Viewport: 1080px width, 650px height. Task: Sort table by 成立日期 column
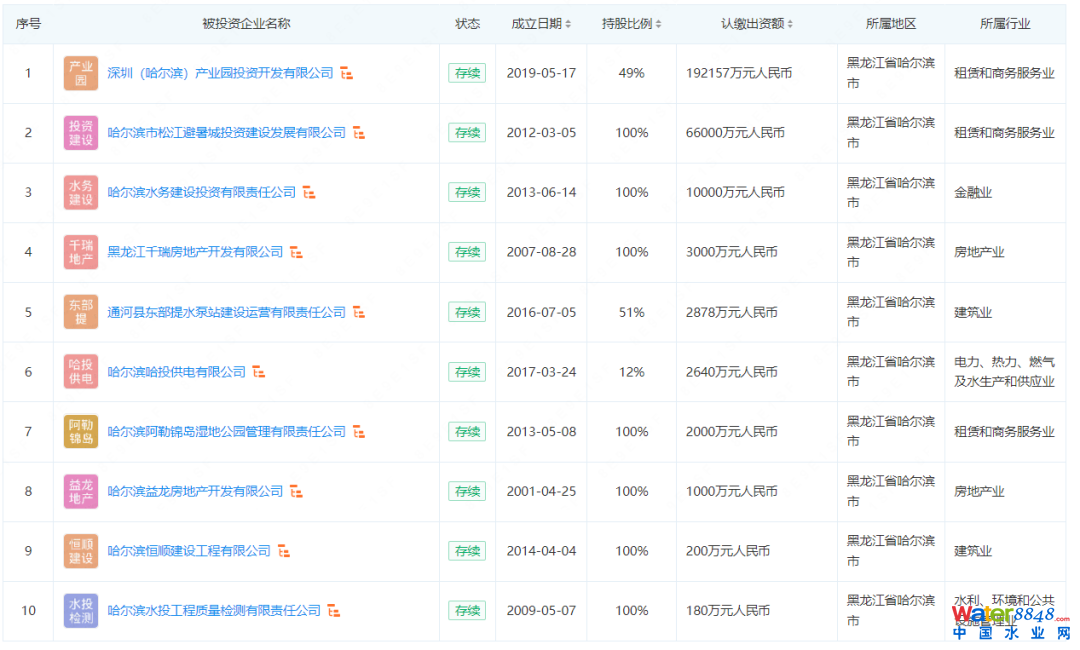pos(541,24)
